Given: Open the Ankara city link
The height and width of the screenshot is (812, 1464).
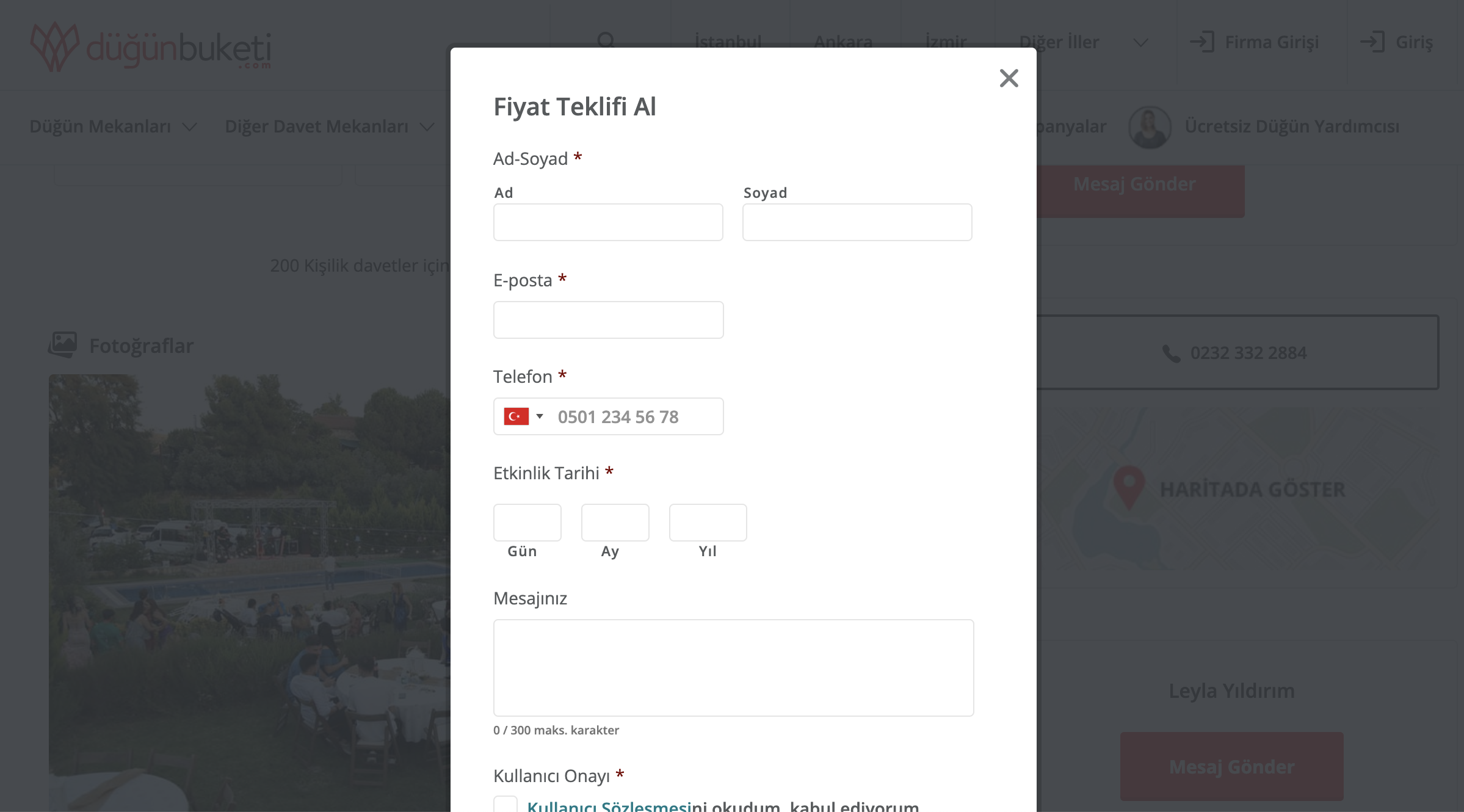Looking at the screenshot, I should pos(843,42).
